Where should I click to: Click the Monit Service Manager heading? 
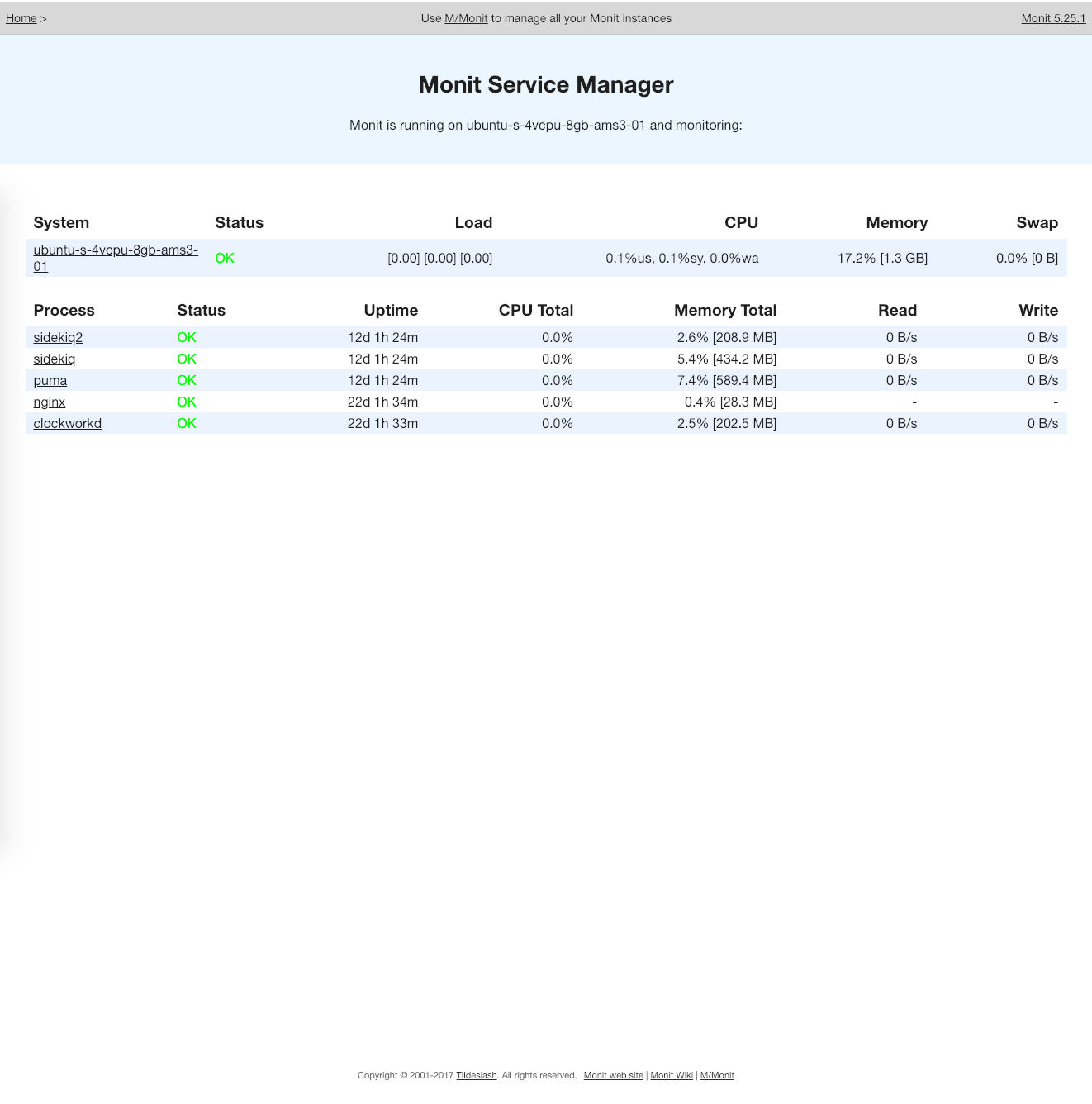(x=546, y=84)
